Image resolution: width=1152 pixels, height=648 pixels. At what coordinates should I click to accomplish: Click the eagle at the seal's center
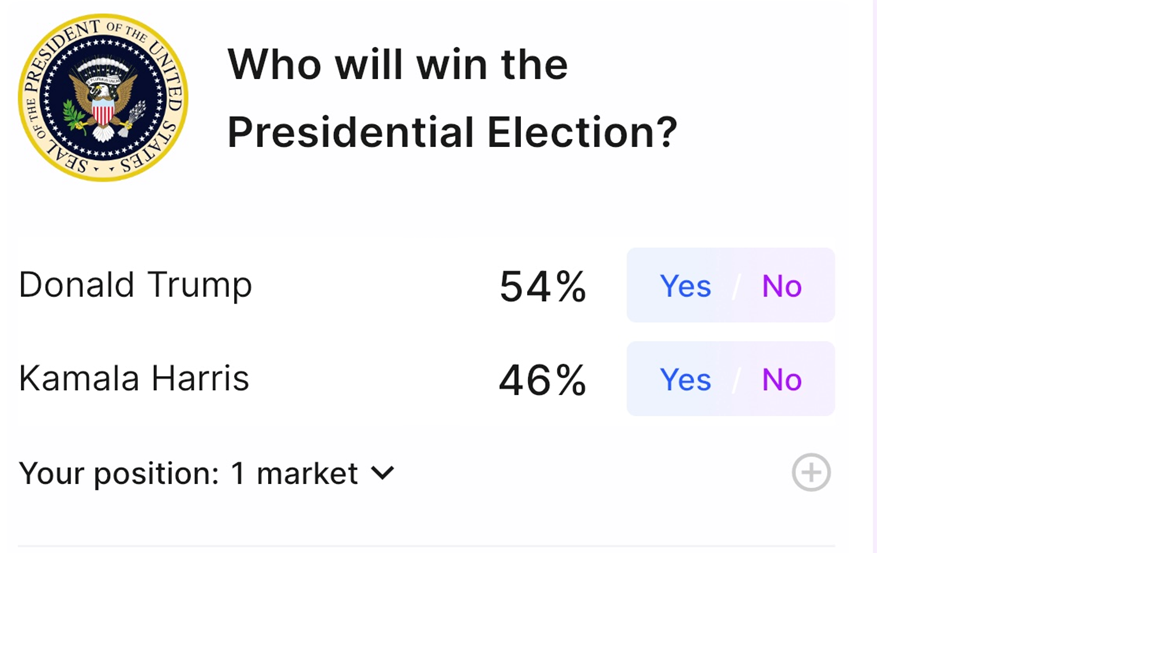[103, 100]
